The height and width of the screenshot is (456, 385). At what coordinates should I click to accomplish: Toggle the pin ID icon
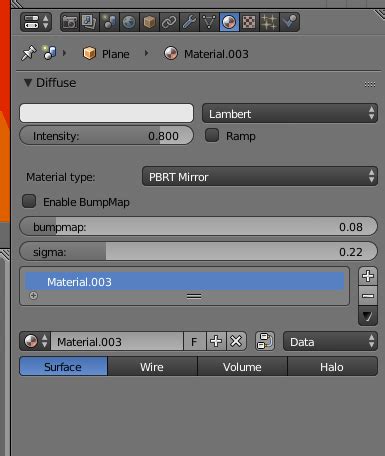pyautogui.click(x=29, y=53)
